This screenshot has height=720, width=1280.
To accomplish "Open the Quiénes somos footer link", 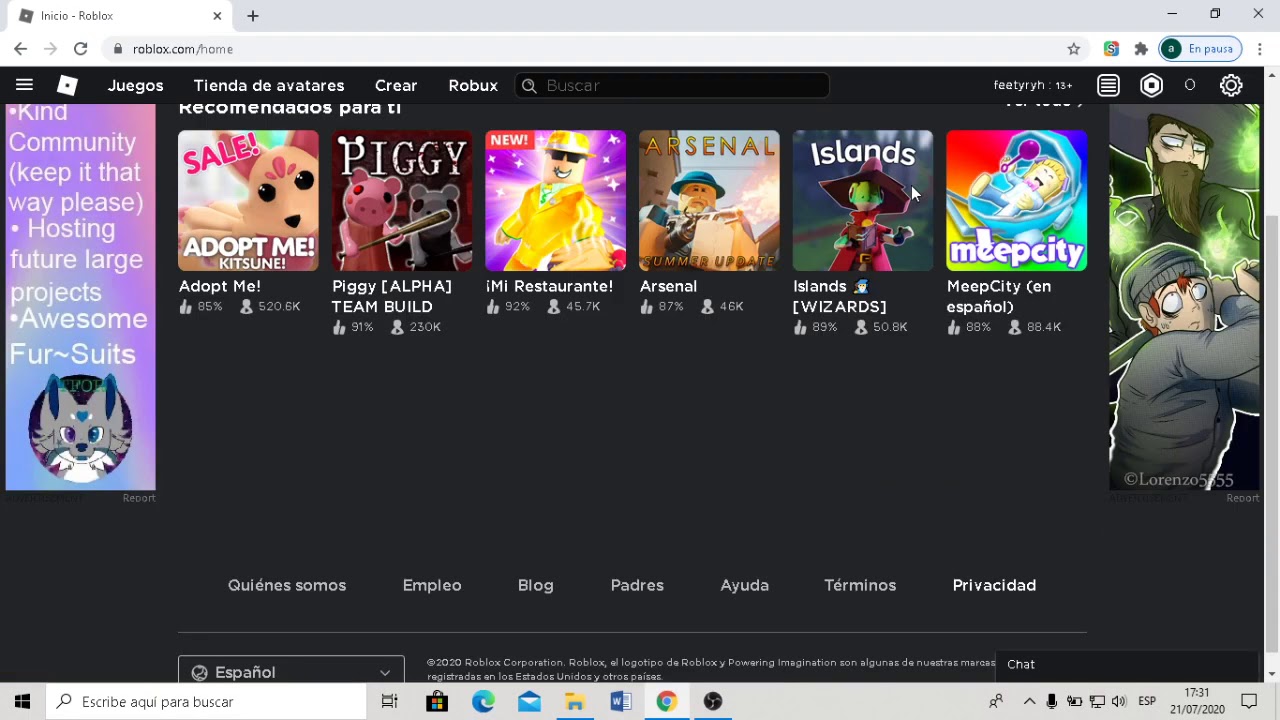I will point(287,585).
